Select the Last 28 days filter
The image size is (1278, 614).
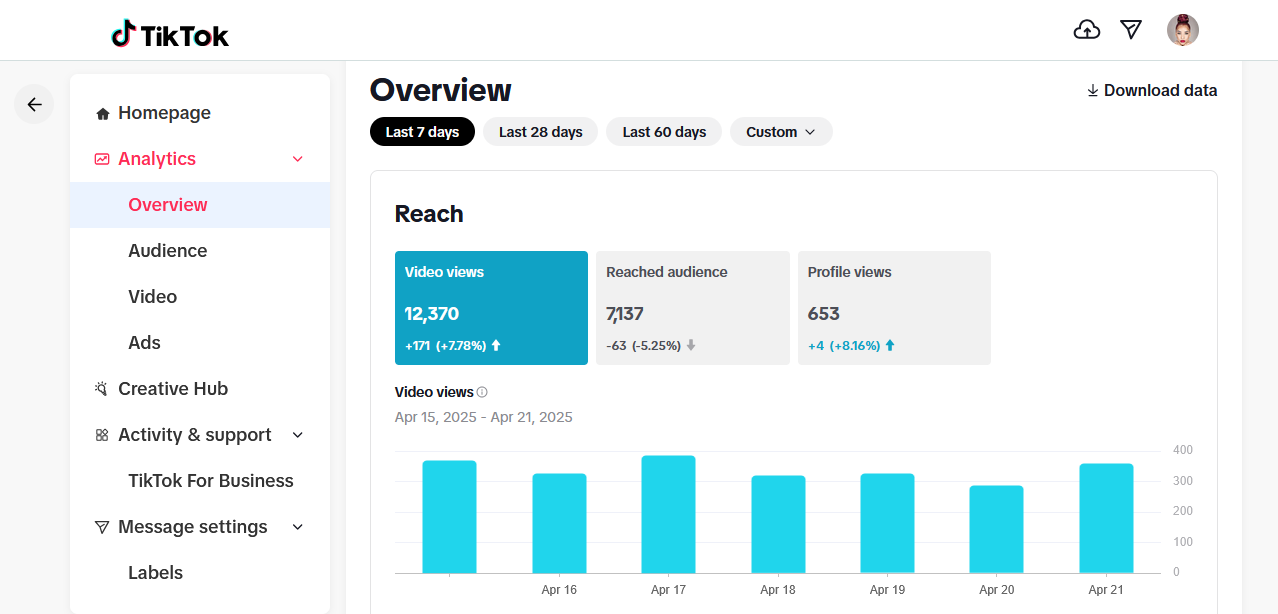pos(541,132)
